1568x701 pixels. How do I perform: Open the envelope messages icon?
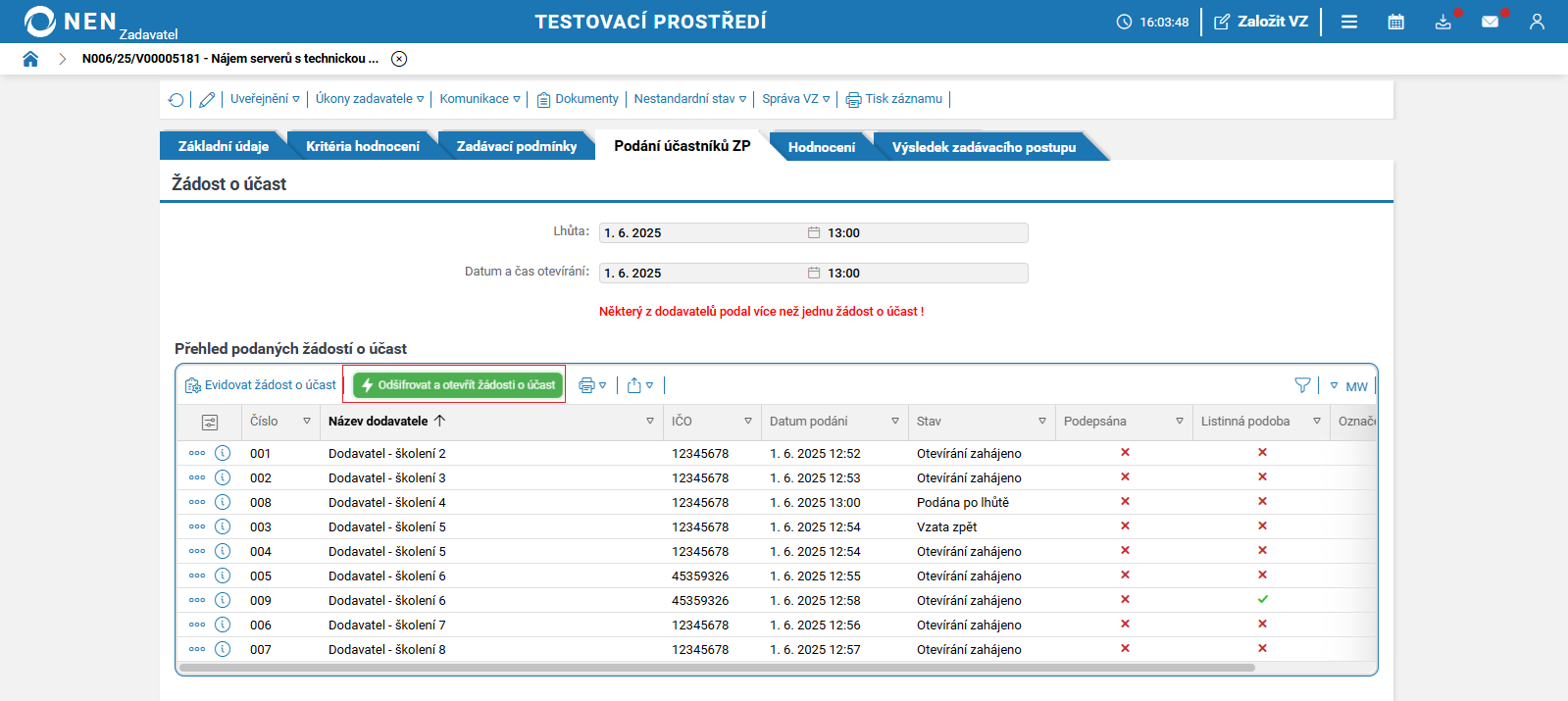click(x=1490, y=22)
